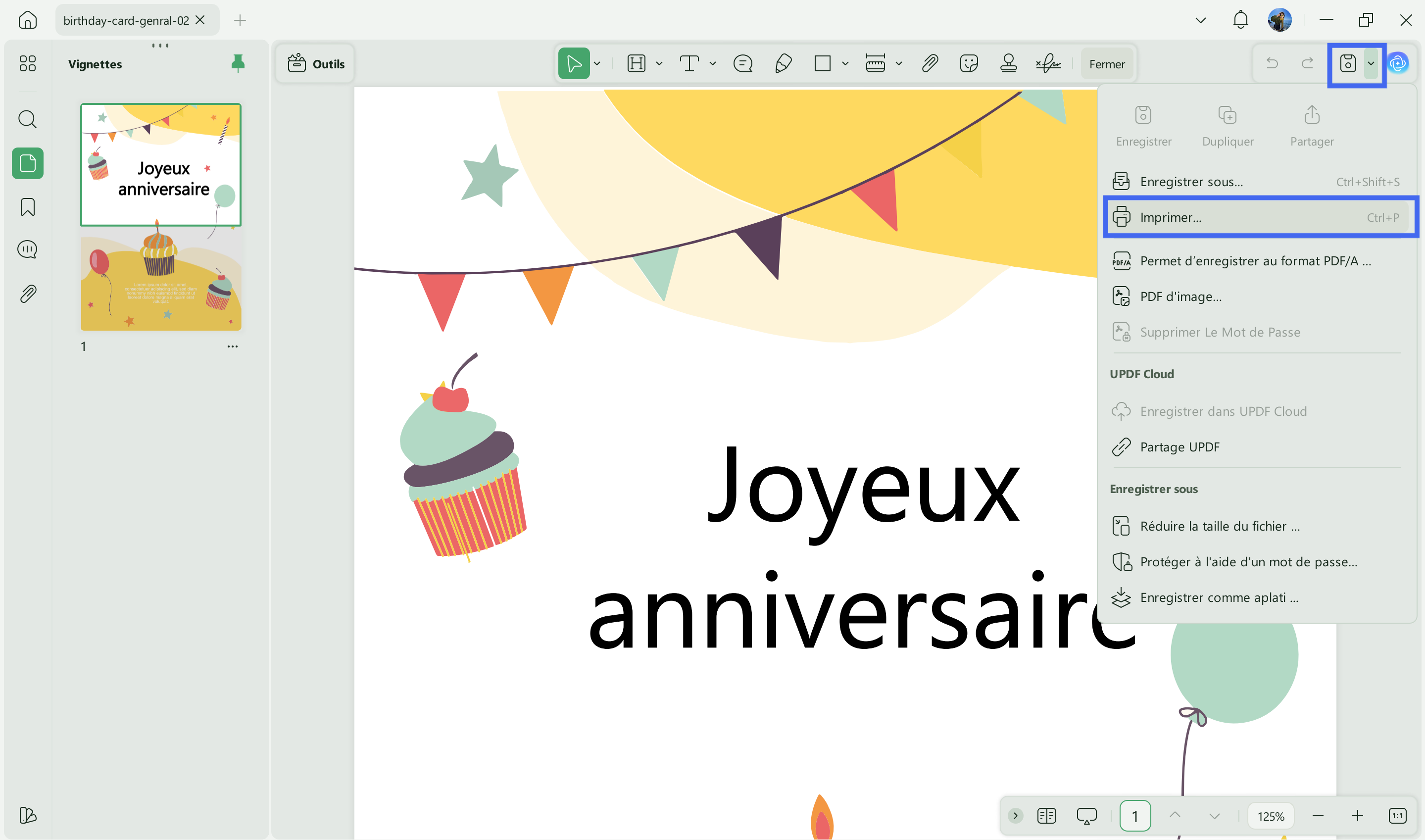Collapse the save options dropdown arrow
Image resolution: width=1425 pixels, height=840 pixels.
click(x=1371, y=63)
